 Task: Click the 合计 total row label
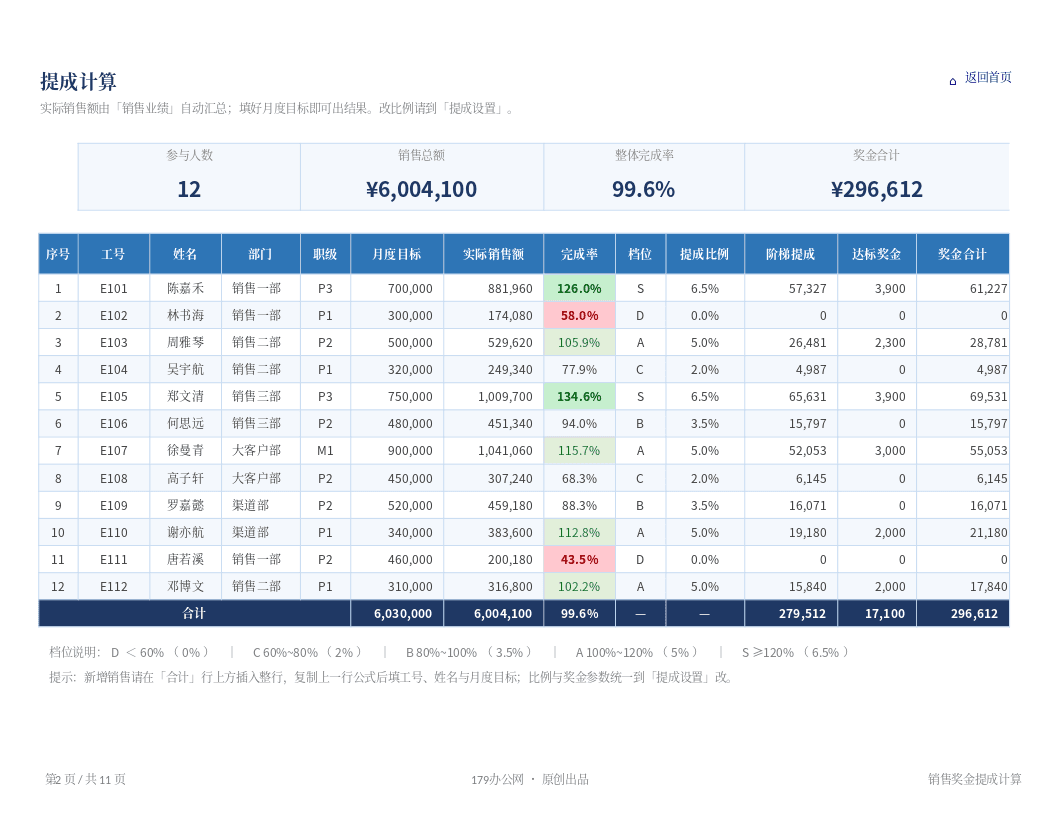194,613
